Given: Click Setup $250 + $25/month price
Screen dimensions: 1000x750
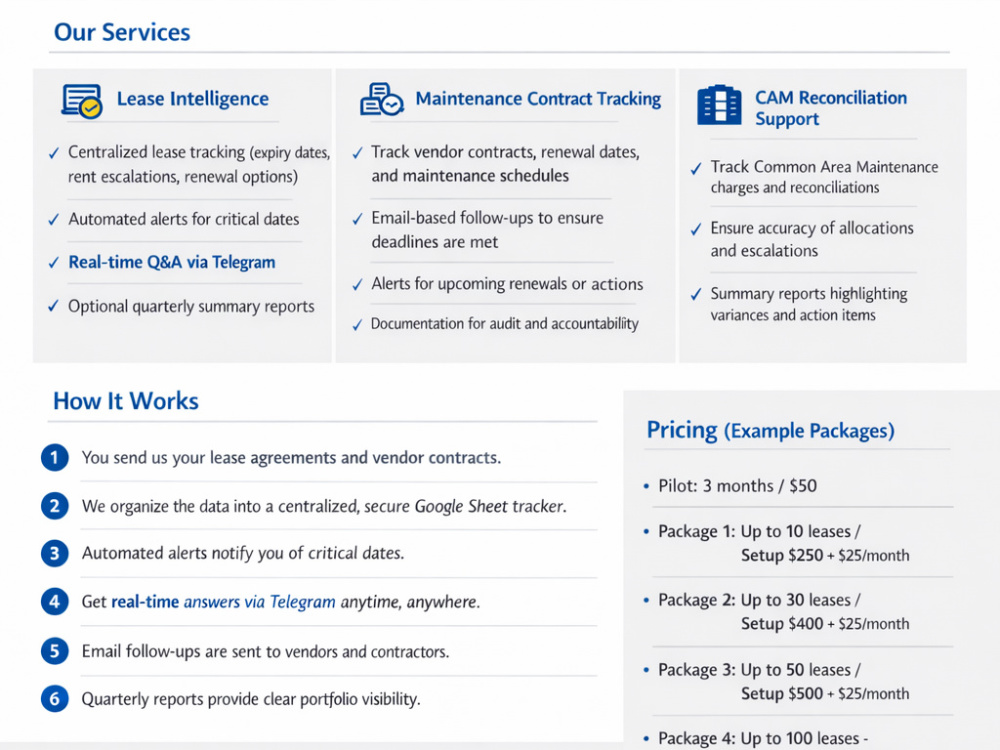Looking at the screenshot, I should coord(825,555).
